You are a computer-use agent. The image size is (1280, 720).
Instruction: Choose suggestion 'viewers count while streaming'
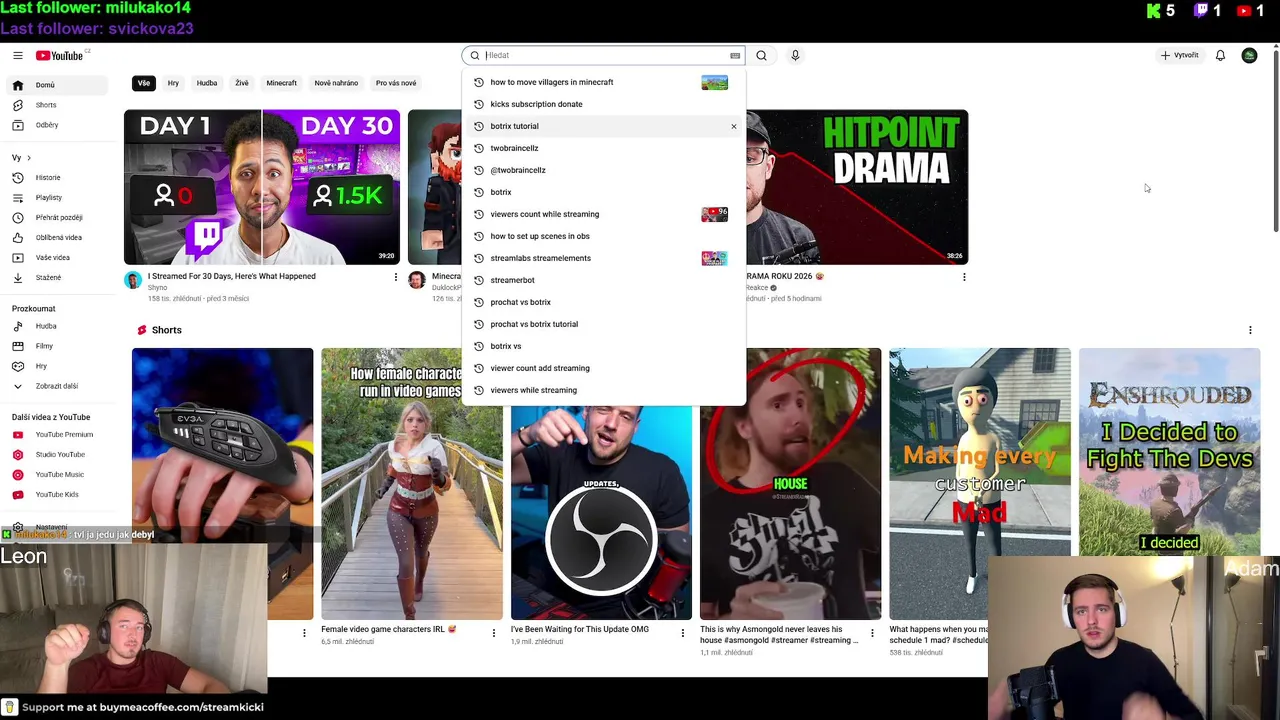pyautogui.click(x=604, y=215)
